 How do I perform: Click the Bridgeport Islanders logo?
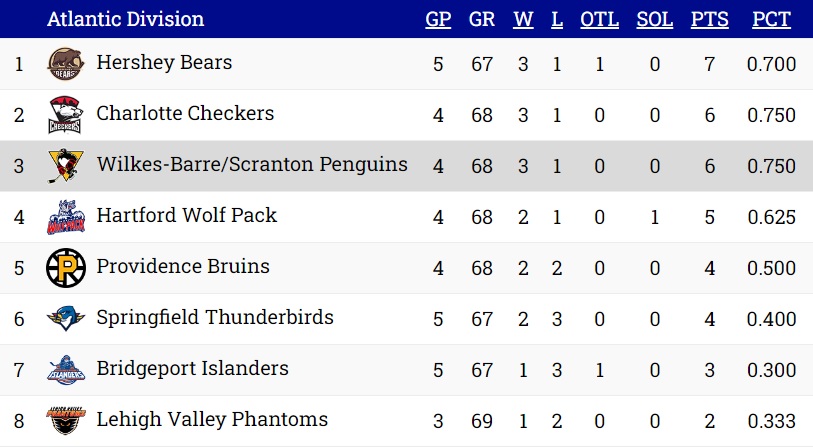pos(66,370)
